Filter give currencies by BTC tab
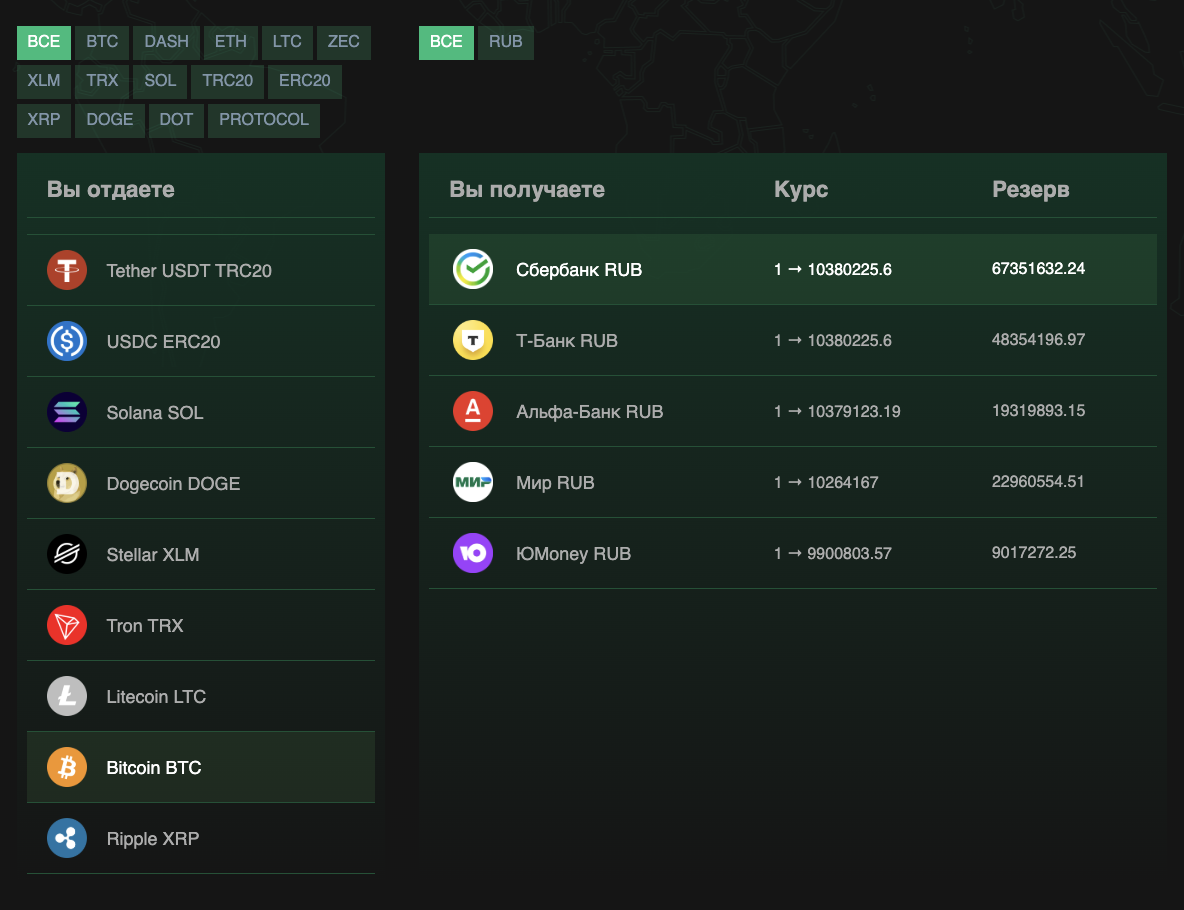1184x910 pixels. [102, 42]
